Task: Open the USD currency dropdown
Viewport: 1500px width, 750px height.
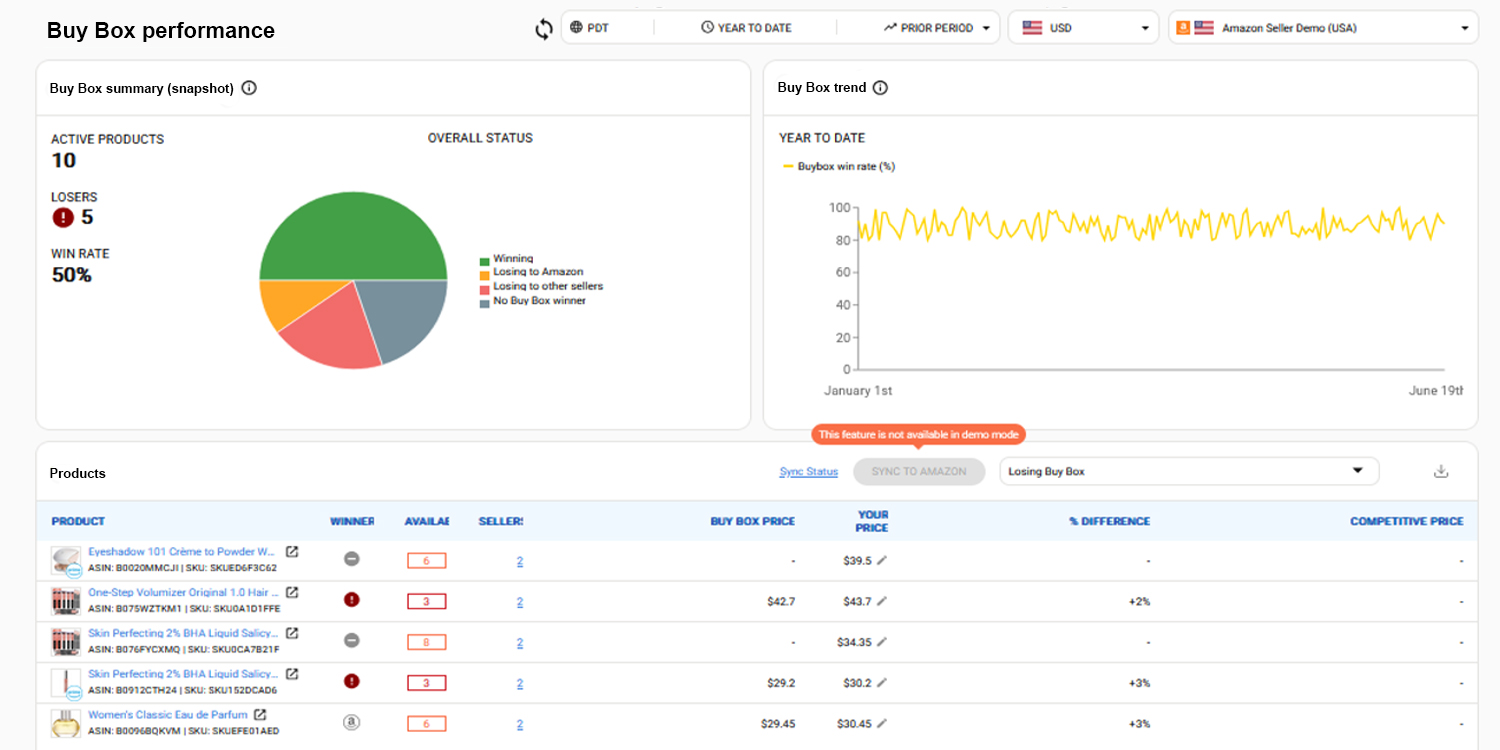Action: click(1083, 28)
